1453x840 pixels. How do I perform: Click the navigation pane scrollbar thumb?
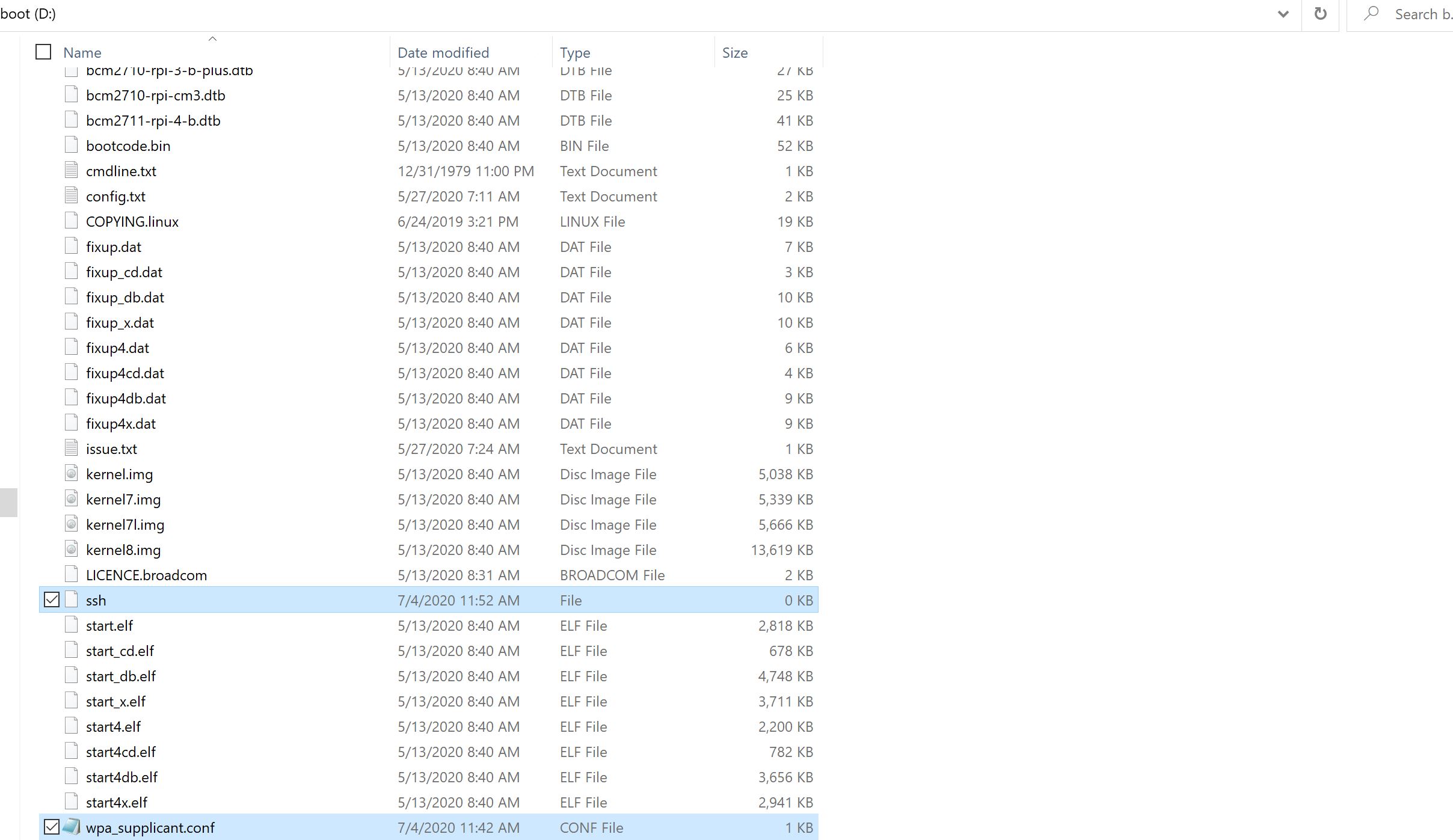tap(8, 502)
